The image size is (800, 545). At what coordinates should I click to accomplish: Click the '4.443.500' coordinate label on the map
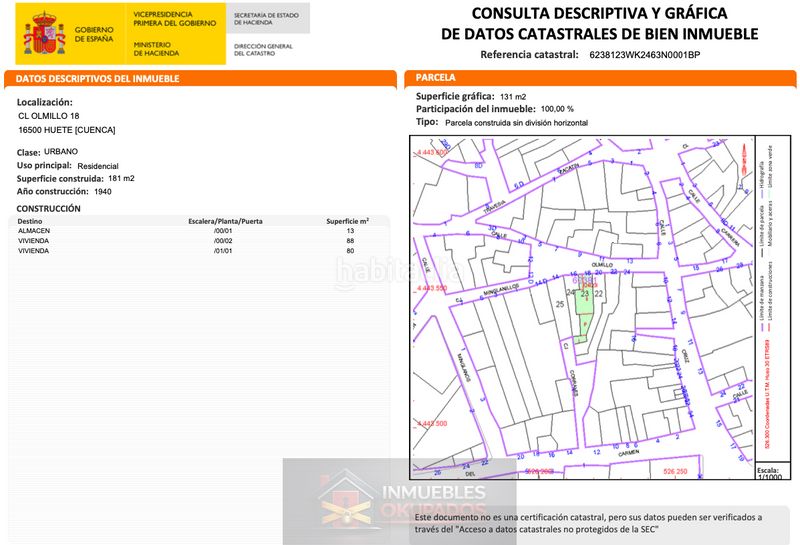click(432, 424)
